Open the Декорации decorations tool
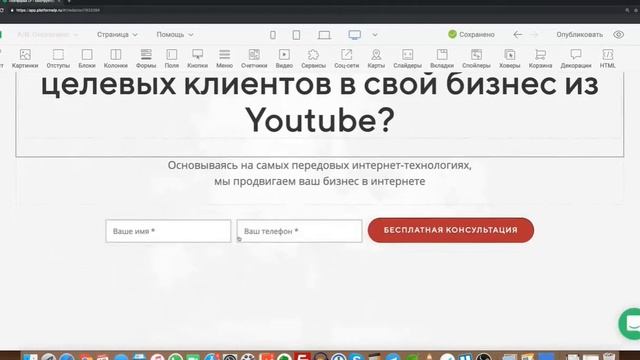 576,58
